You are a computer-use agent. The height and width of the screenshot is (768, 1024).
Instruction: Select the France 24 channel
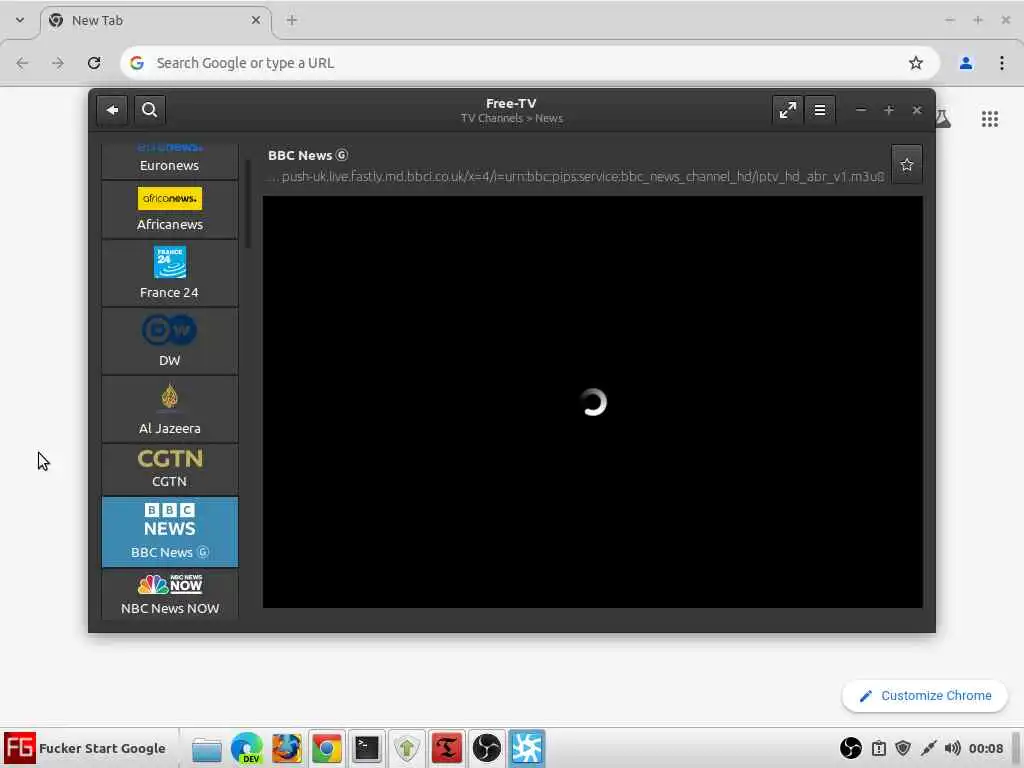coord(170,273)
